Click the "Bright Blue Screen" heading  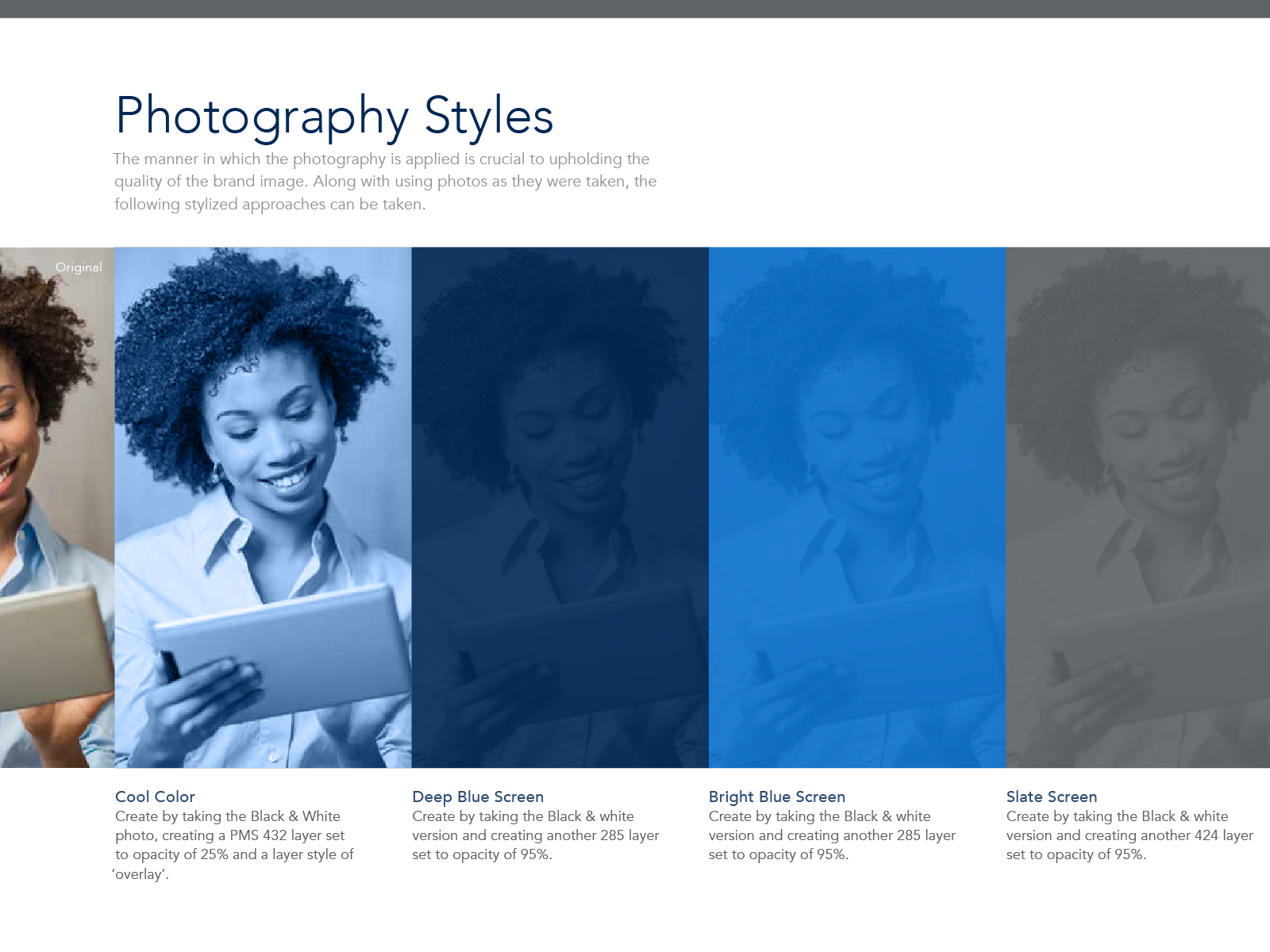(x=776, y=797)
